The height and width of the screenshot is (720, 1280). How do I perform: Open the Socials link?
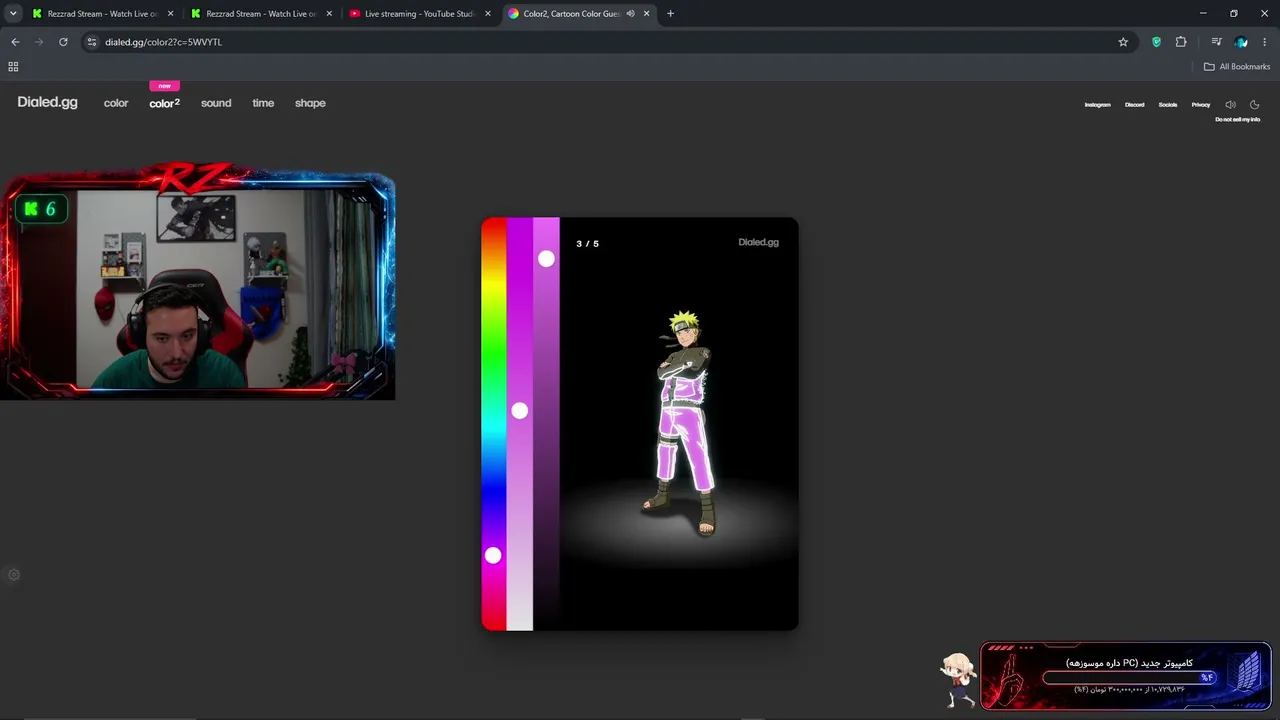(x=1168, y=105)
